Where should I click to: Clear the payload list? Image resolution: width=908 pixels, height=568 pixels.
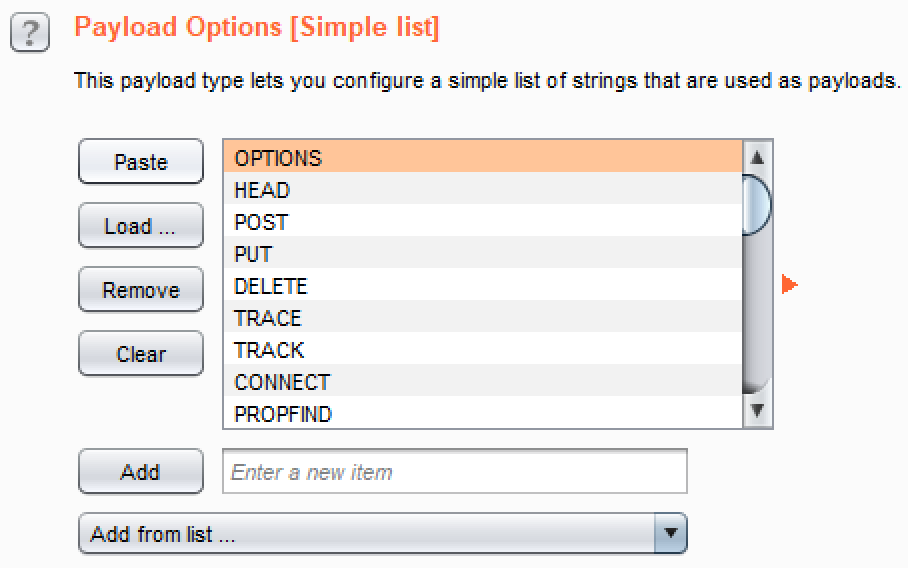click(140, 354)
